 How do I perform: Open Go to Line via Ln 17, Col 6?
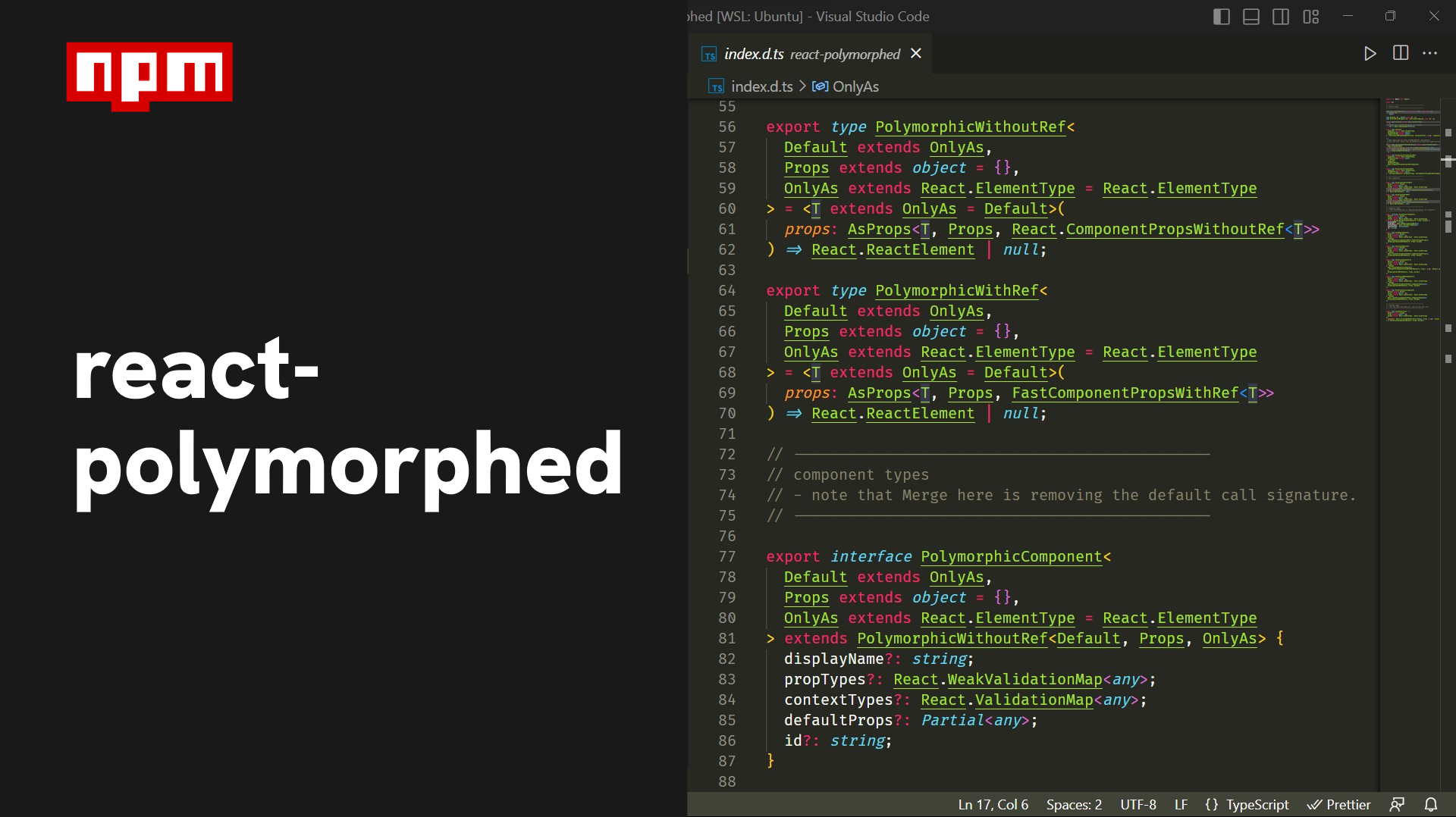992,804
